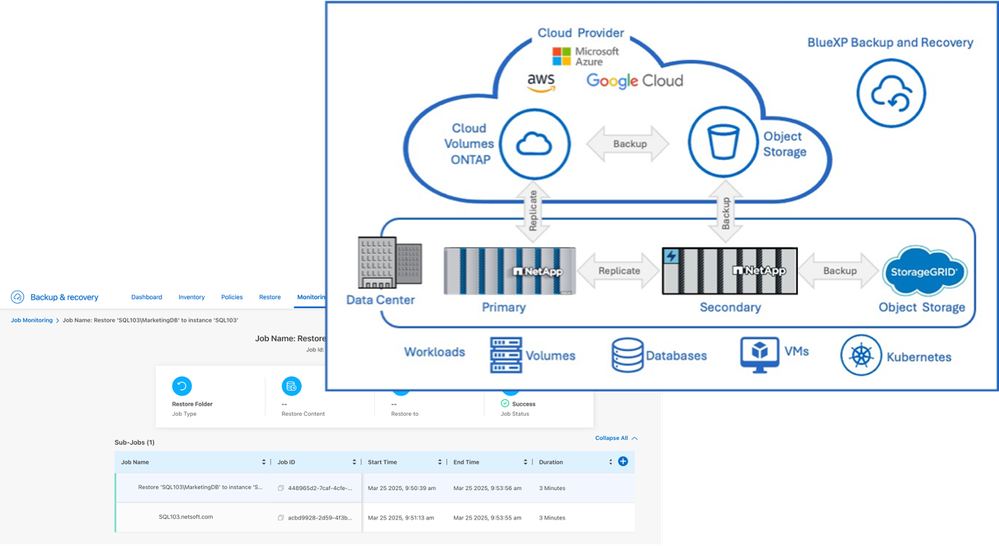The height and width of the screenshot is (546, 999).
Task: Click the Secondary NetApp storage image
Action: [x=729, y=271]
